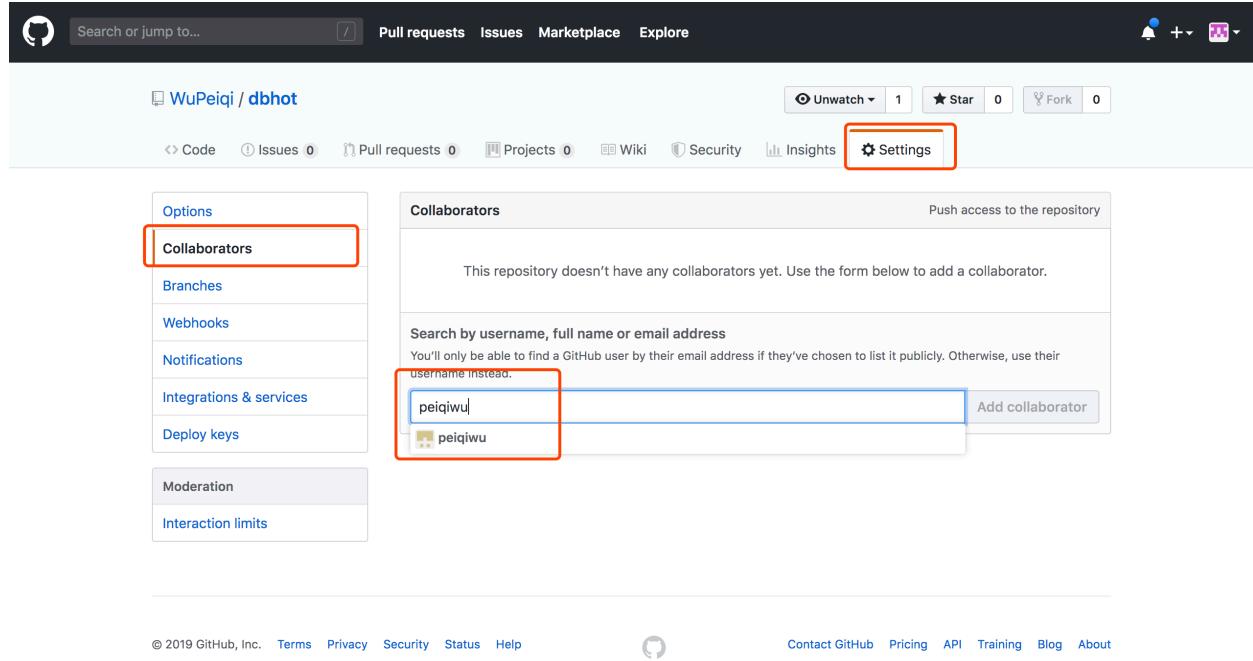Click the Add collaborator button
Viewport: 1253px width, 661px height.
coord(1032,407)
